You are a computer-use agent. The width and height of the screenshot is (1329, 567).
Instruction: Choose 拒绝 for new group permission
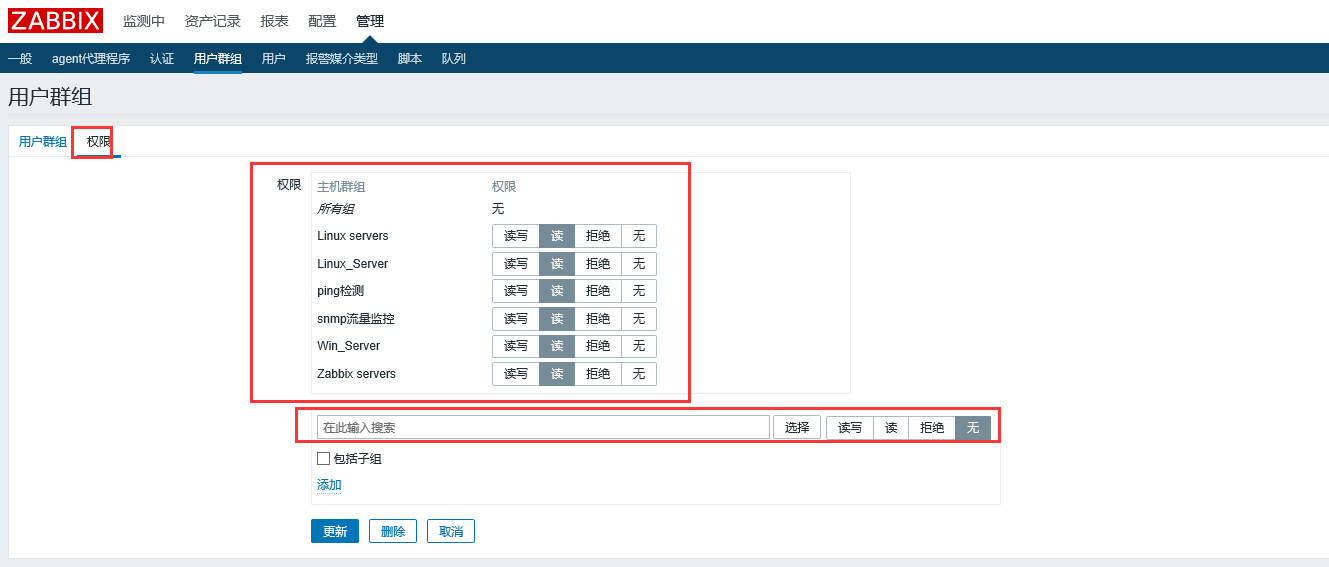click(x=932, y=428)
